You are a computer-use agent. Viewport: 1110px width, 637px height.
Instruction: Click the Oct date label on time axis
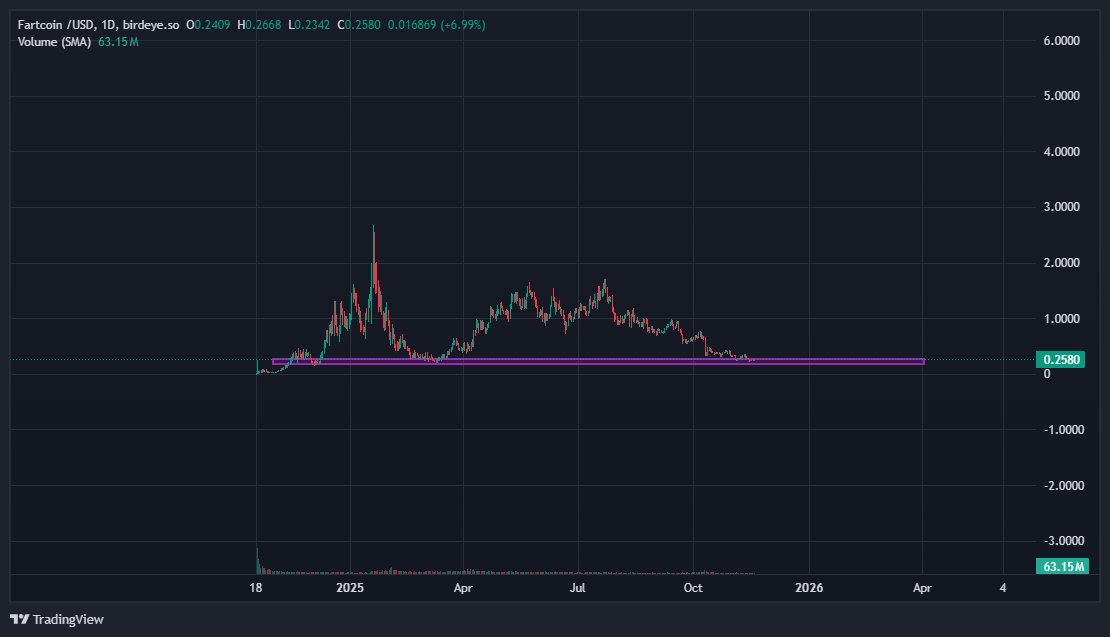pos(693,587)
